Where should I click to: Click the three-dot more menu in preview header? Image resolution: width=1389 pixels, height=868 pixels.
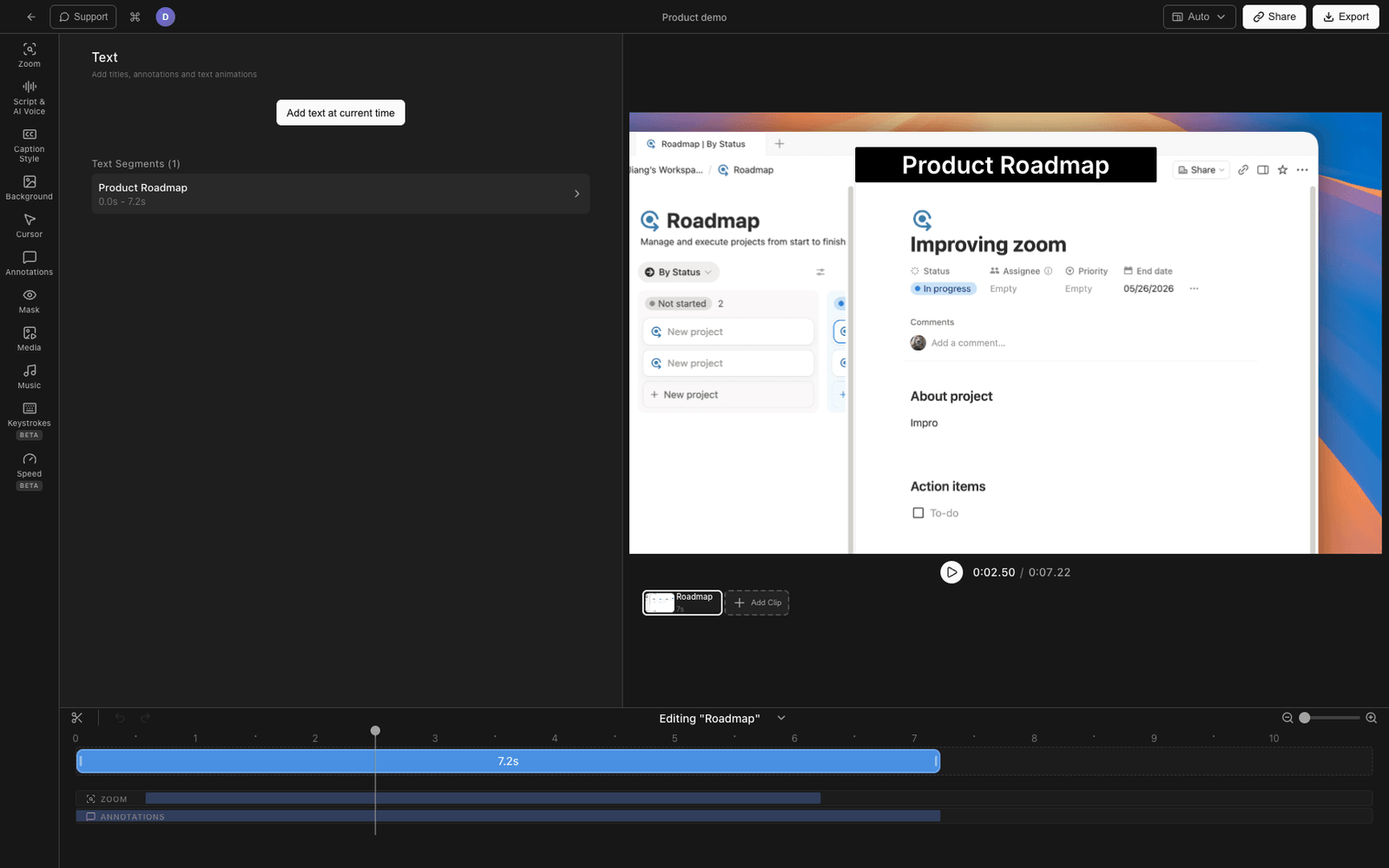[x=1302, y=170]
